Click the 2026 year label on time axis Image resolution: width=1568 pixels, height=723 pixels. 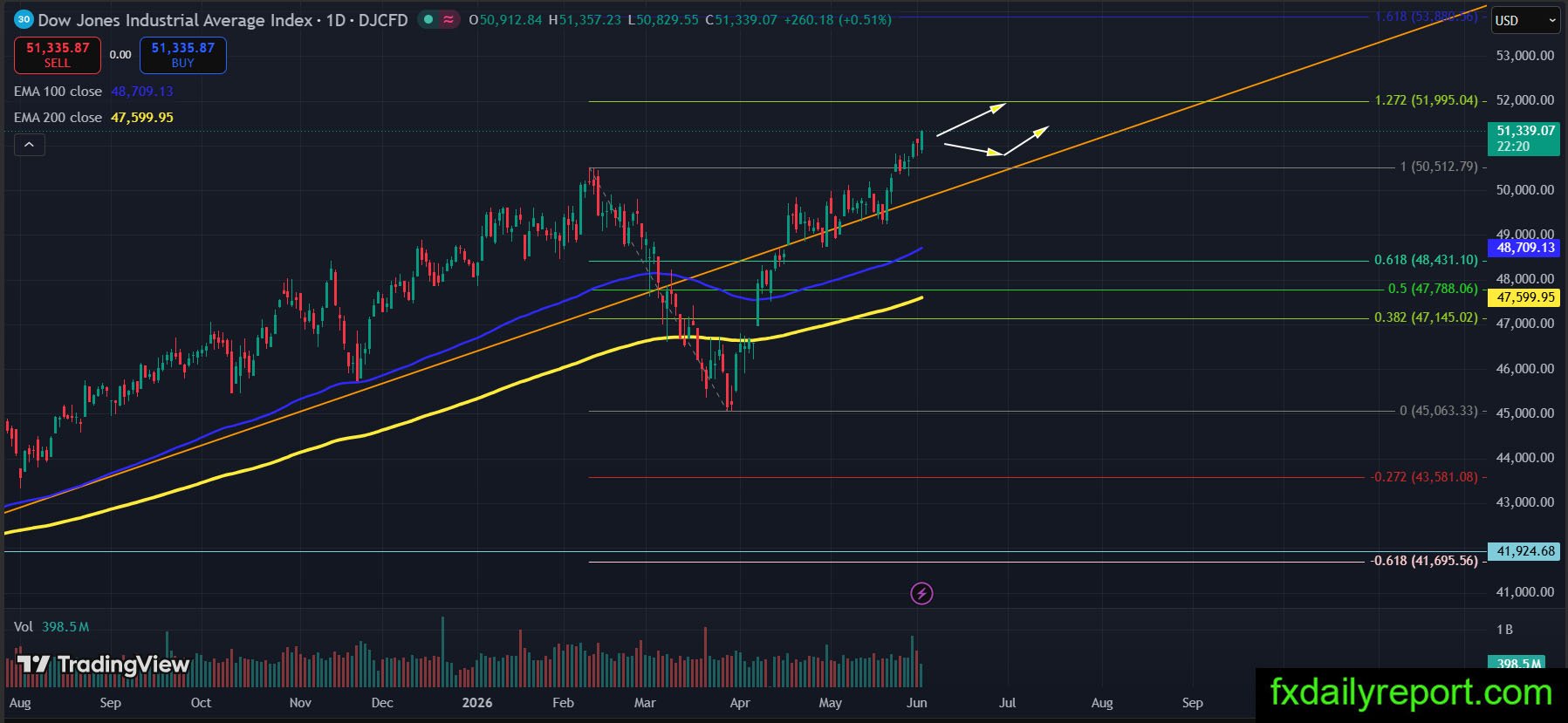tap(477, 703)
